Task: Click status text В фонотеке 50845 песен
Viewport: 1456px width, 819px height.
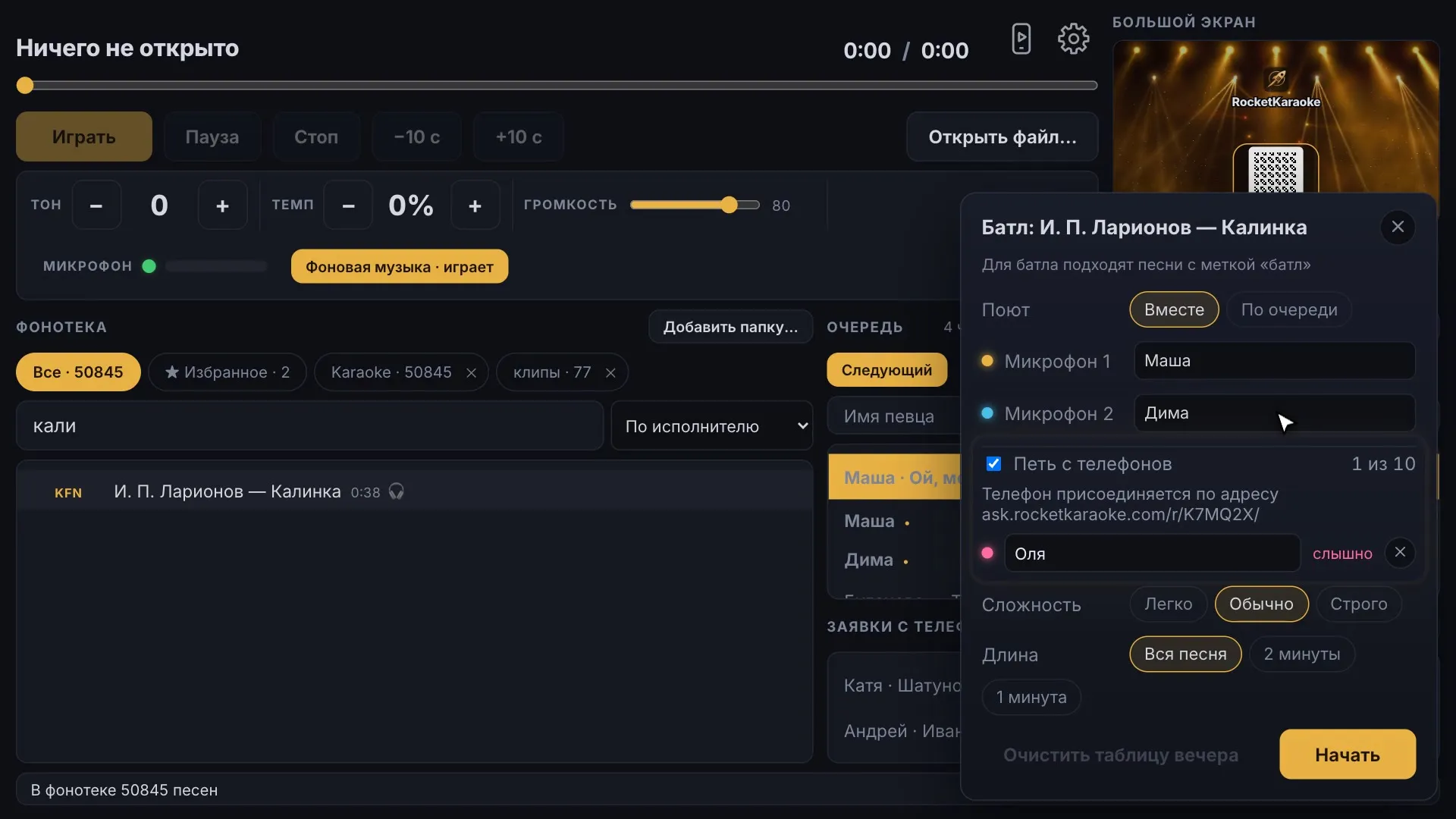Action: click(x=124, y=789)
